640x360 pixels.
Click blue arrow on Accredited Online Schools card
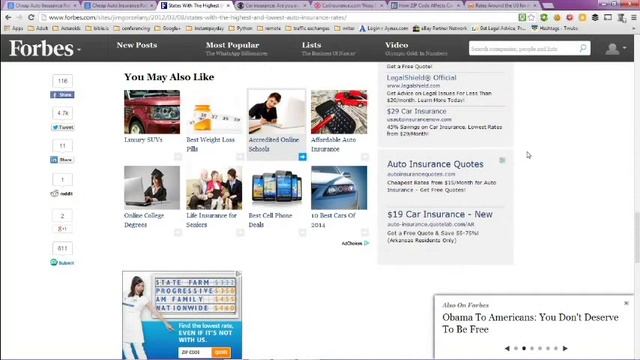click(x=302, y=157)
